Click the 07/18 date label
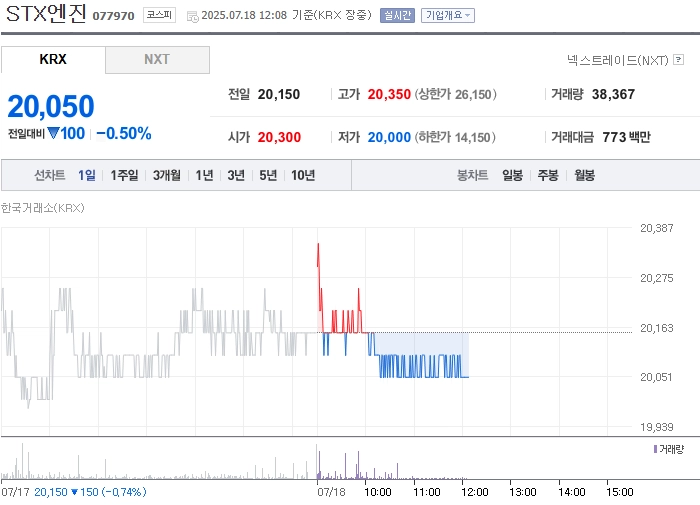The image size is (700, 505). (x=331, y=492)
